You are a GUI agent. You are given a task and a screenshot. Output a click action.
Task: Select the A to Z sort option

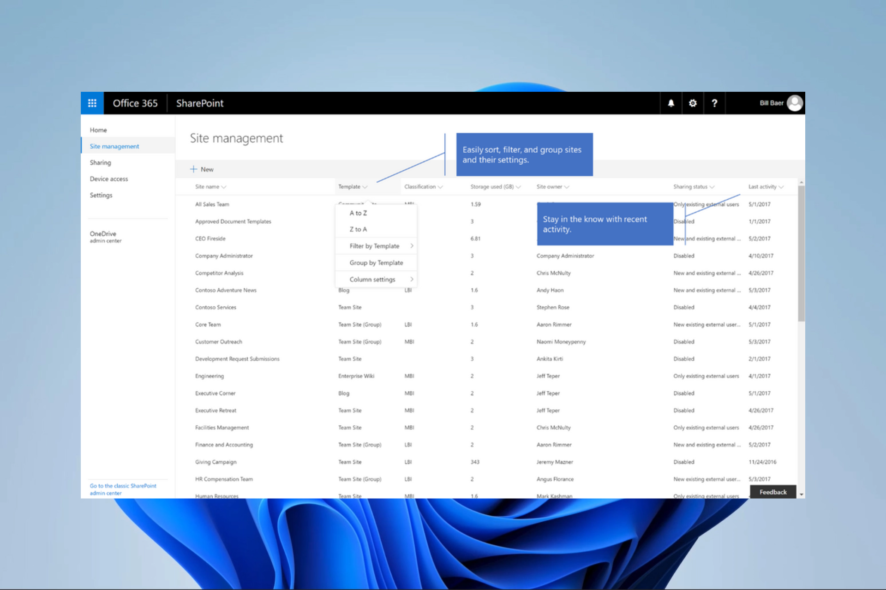[358, 213]
